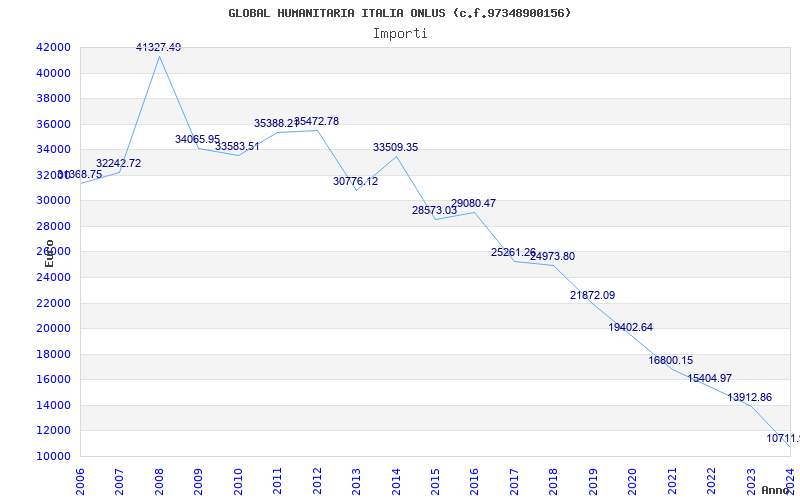800x500 pixels.
Task: Click the 2012 x-axis year label
Action: pos(317,481)
